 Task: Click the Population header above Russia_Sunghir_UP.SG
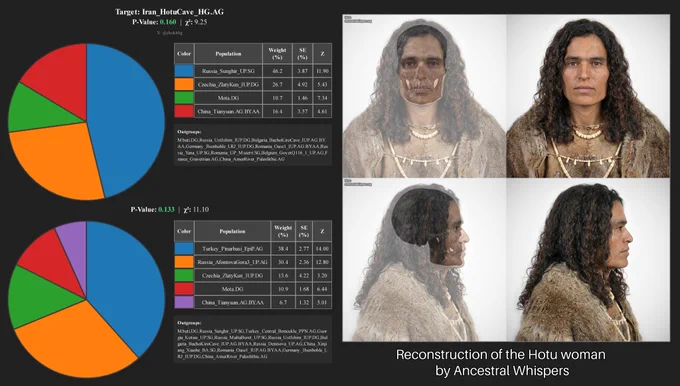pos(228,54)
